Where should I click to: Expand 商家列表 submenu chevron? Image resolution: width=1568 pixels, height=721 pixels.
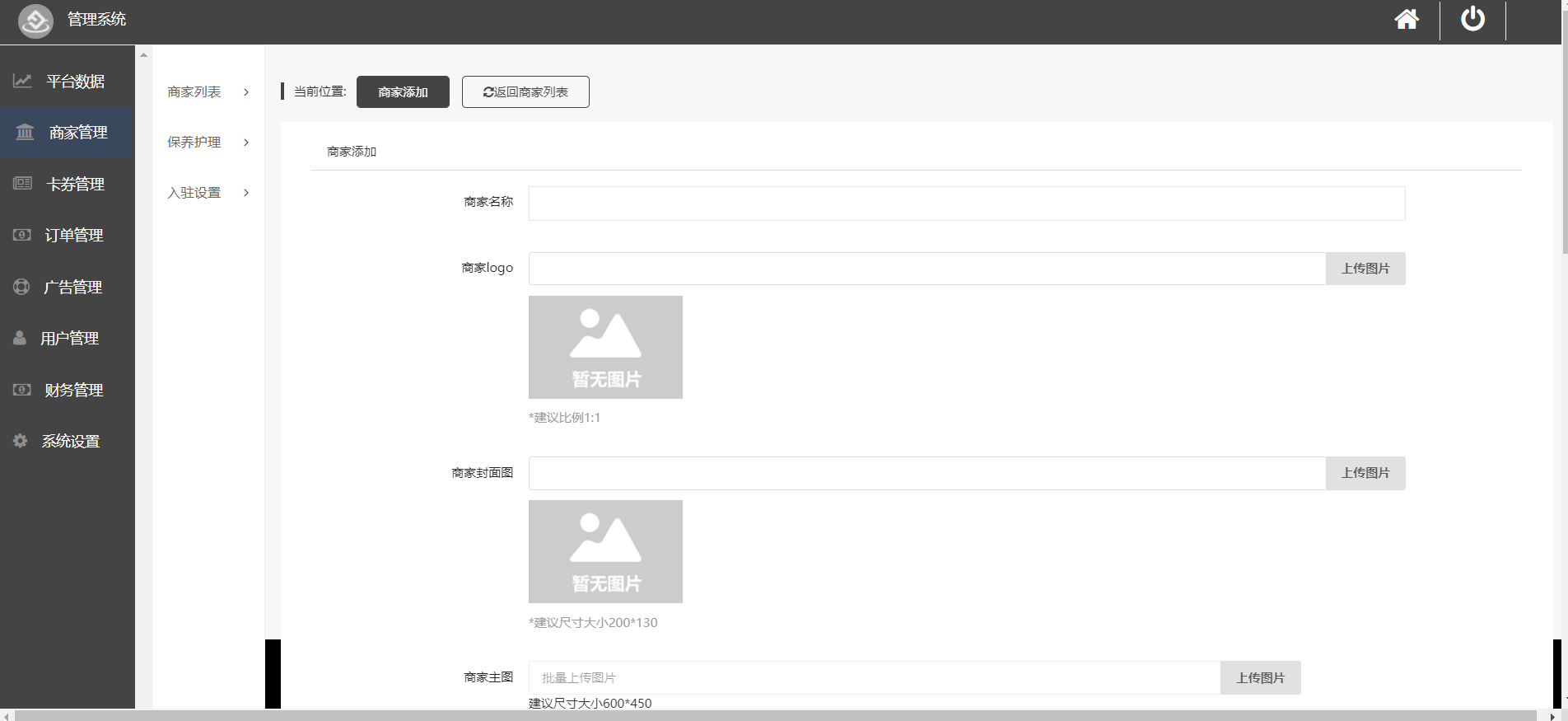click(246, 92)
